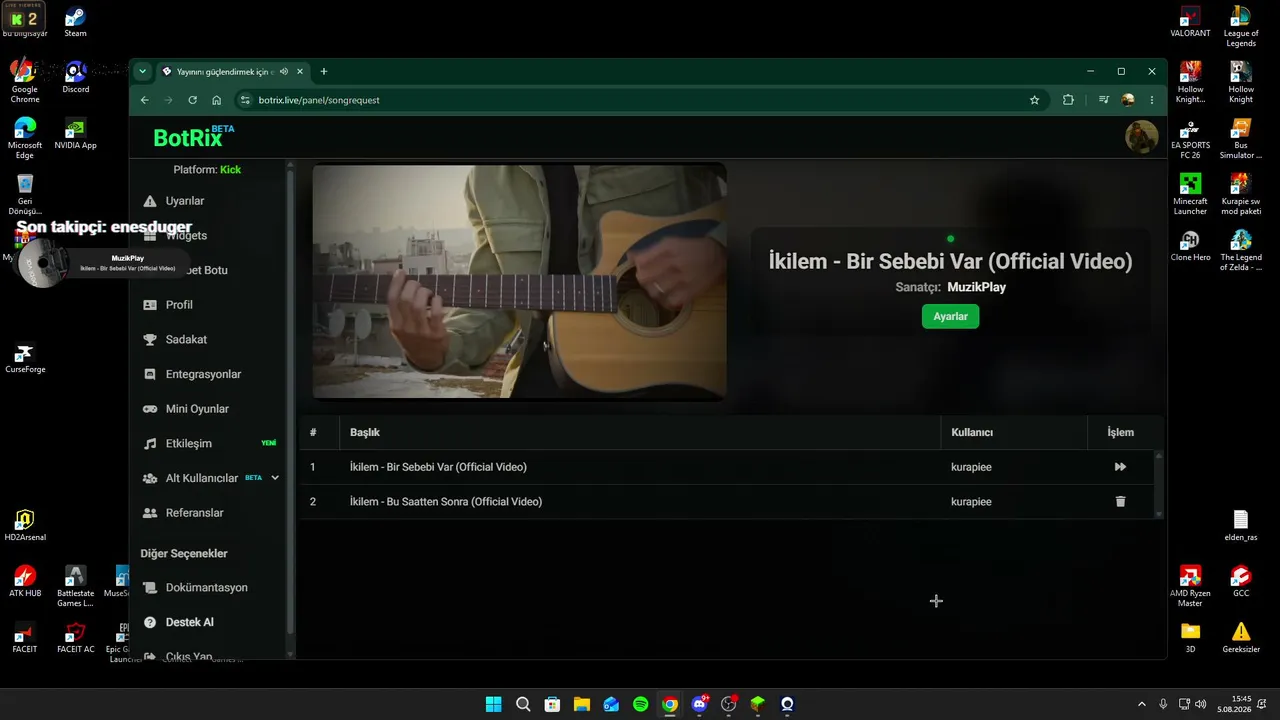Click the Referanslar people icon

click(150, 513)
